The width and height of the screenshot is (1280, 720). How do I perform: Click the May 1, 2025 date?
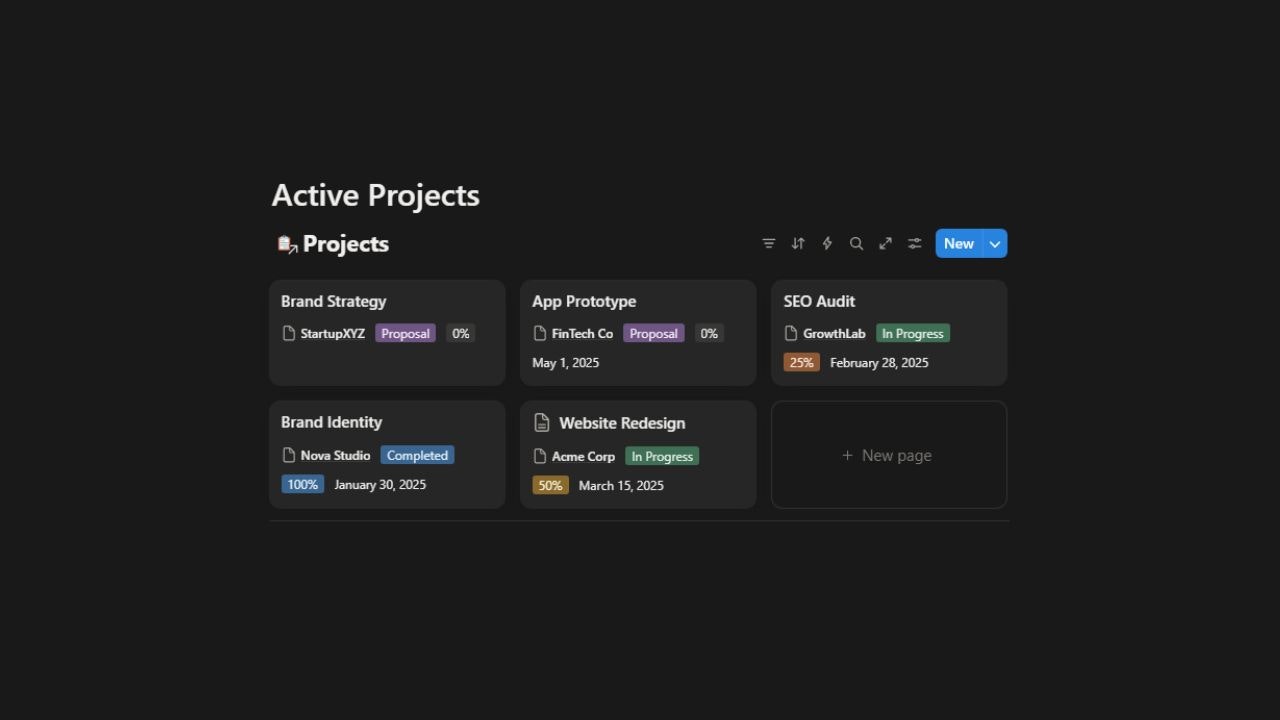[x=566, y=363]
